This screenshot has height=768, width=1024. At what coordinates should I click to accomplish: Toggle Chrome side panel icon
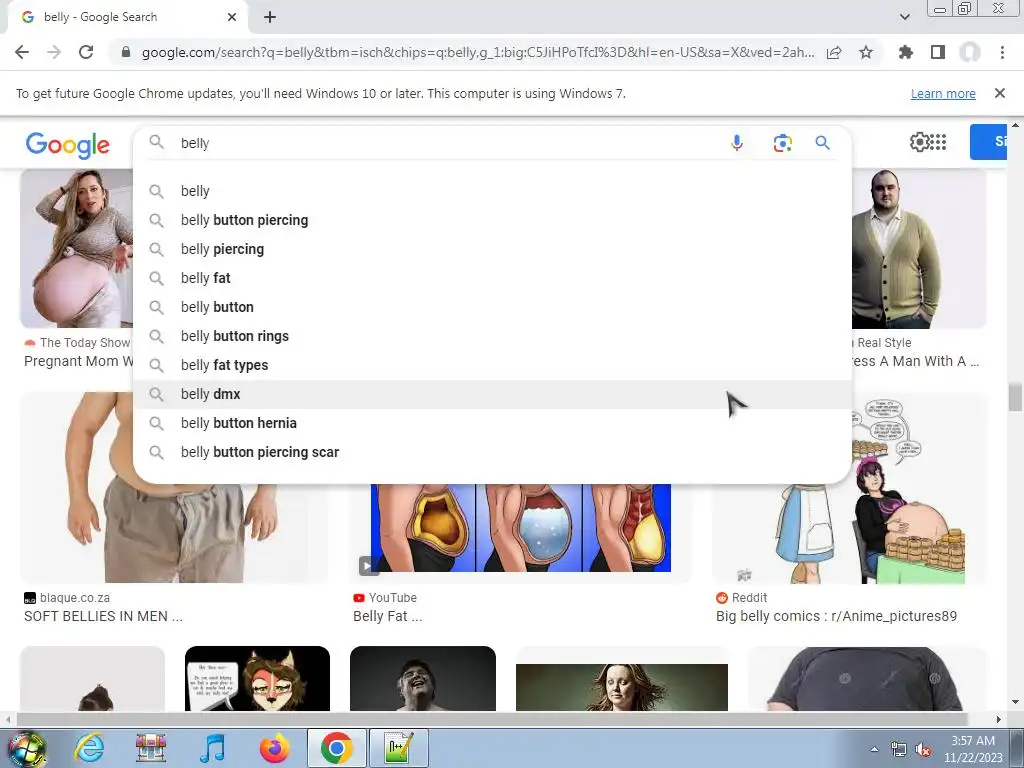(938, 52)
